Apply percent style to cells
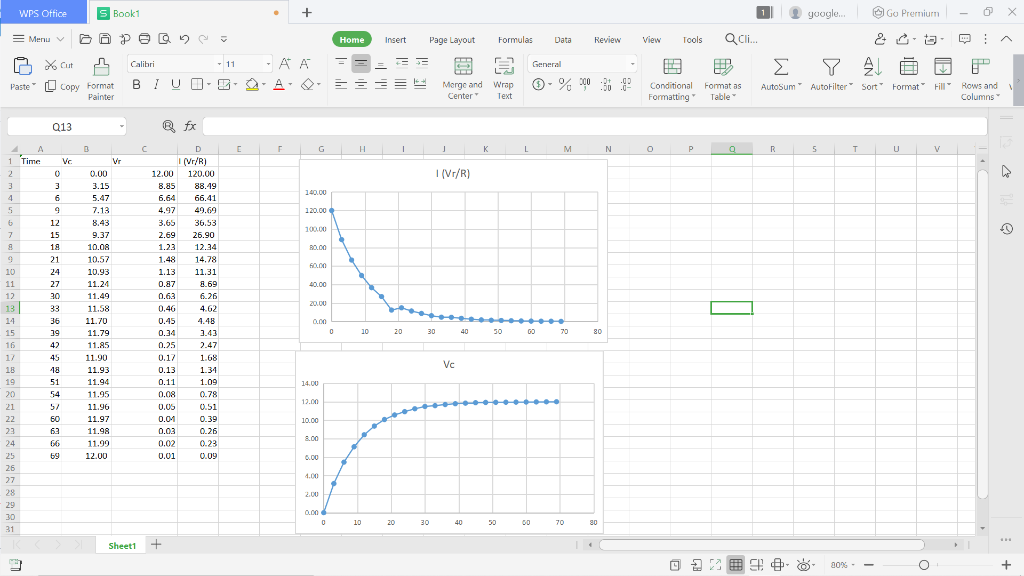 565,84
